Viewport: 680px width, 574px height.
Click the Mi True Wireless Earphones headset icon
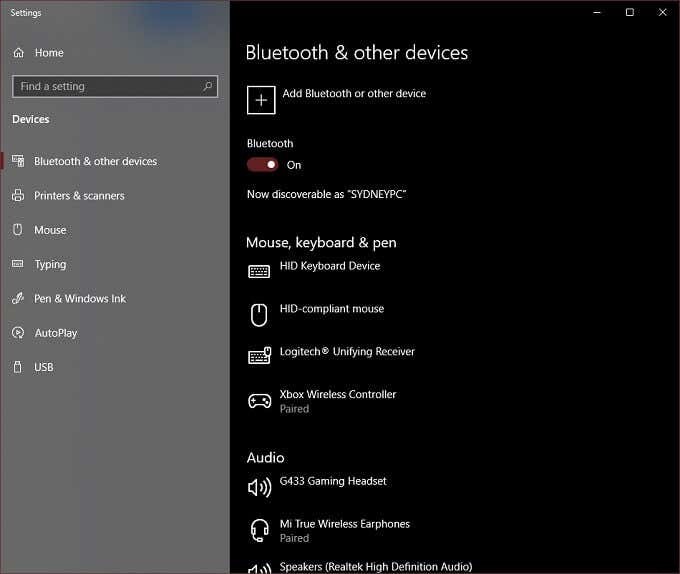259,530
